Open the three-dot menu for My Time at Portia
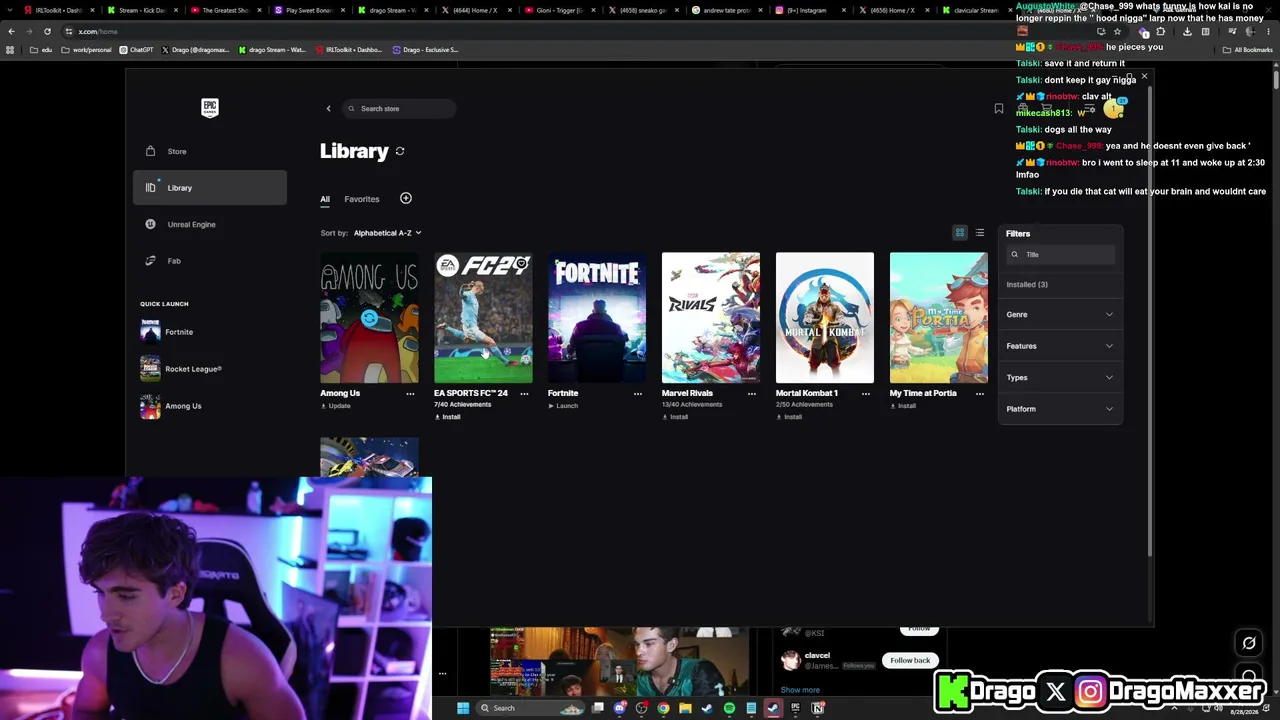Image resolution: width=1280 pixels, height=720 pixels. click(x=980, y=394)
